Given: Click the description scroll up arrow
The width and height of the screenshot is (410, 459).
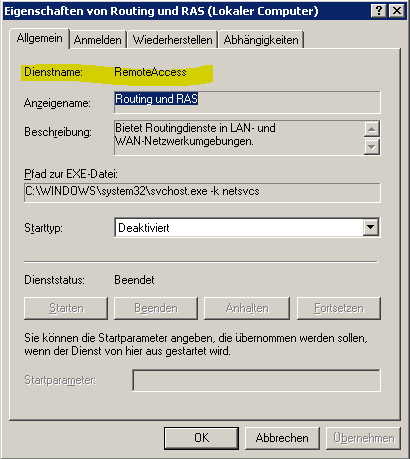Looking at the screenshot, I should 372,129.
